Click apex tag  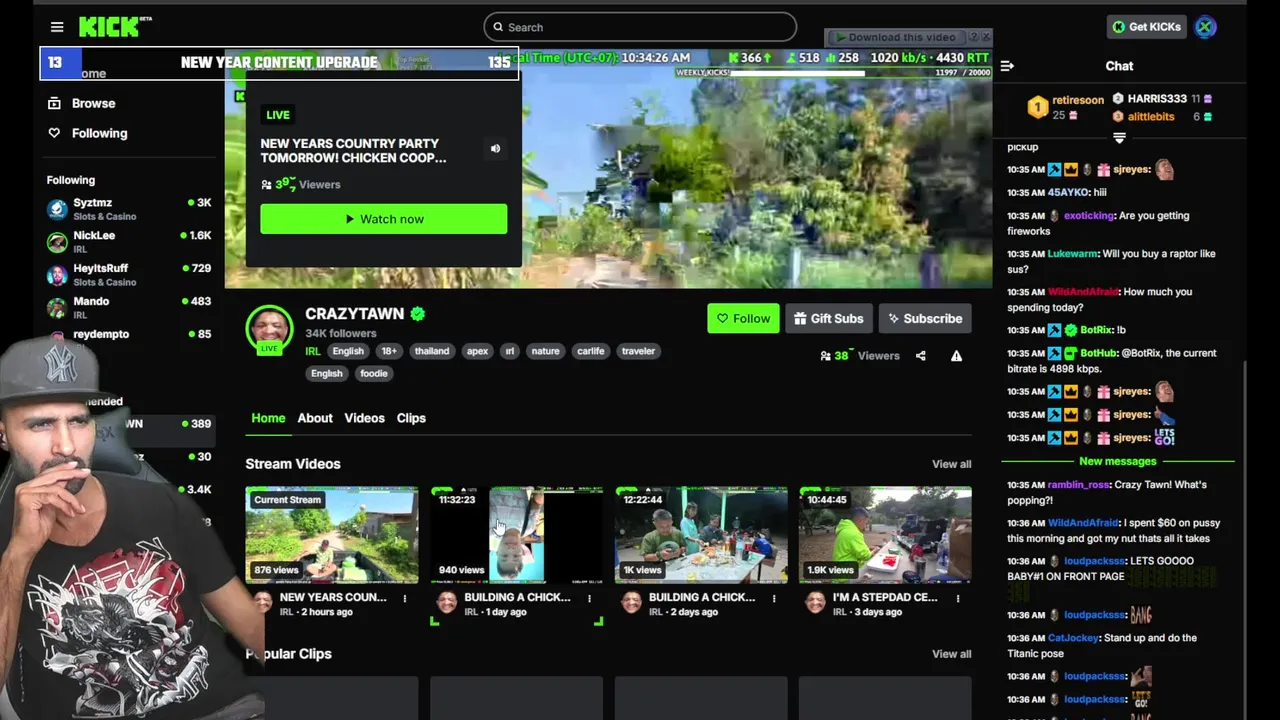(478, 351)
